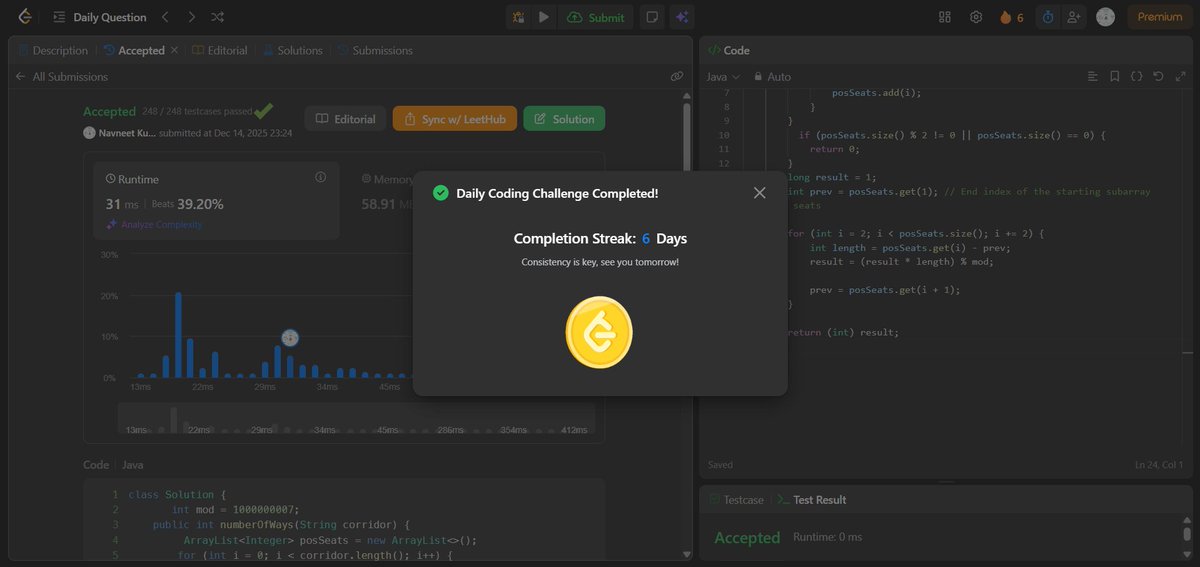Open the layout grid icon

(x=945, y=17)
